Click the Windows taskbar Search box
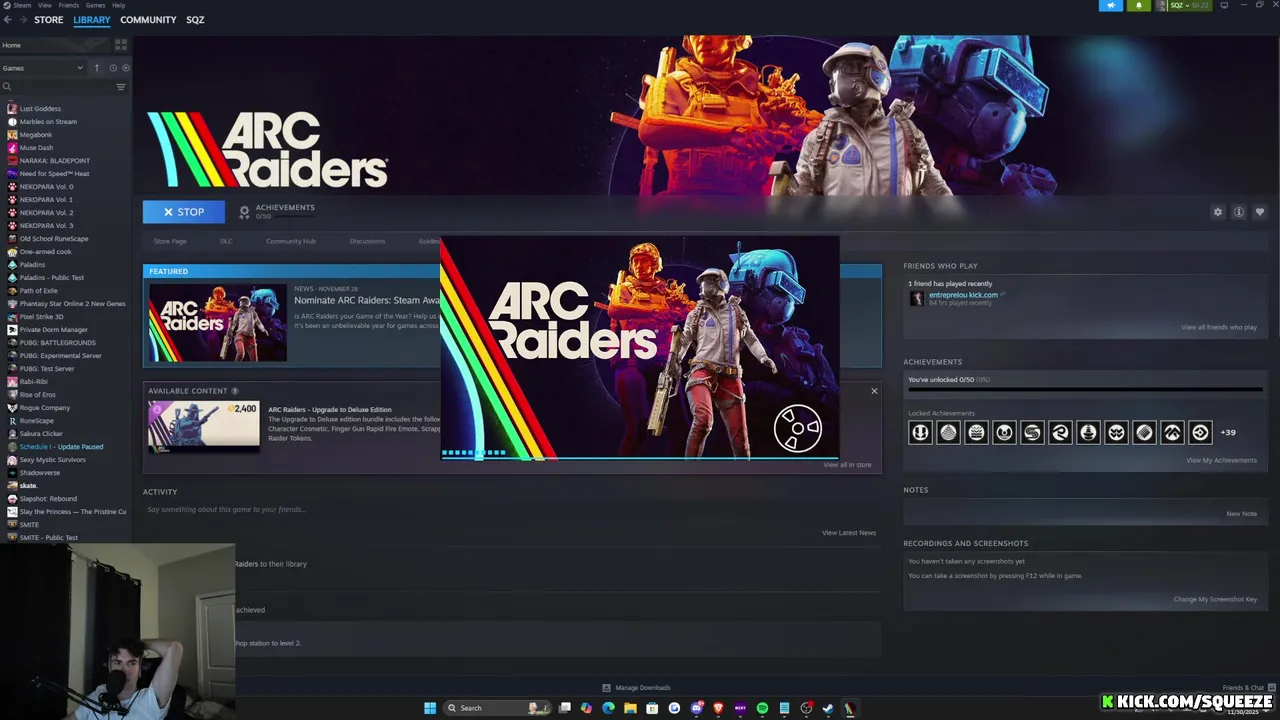 click(497, 708)
